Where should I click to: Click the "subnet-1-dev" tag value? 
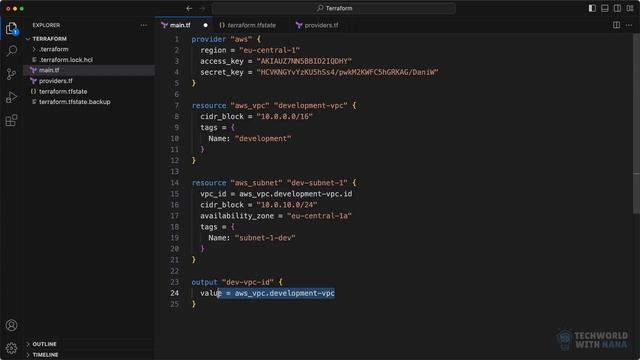265,238
